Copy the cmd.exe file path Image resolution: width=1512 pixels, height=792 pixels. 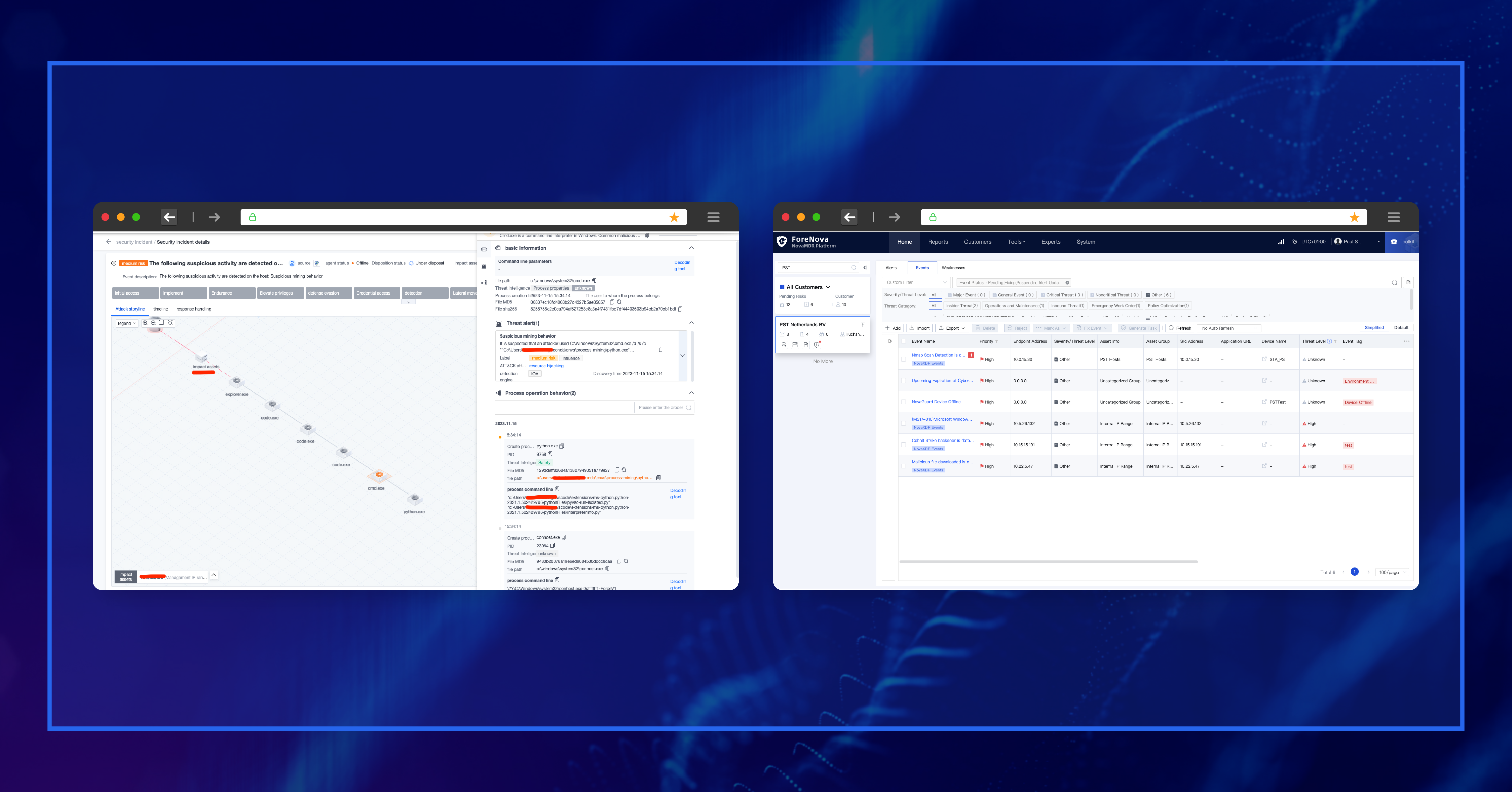(x=594, y=281)
